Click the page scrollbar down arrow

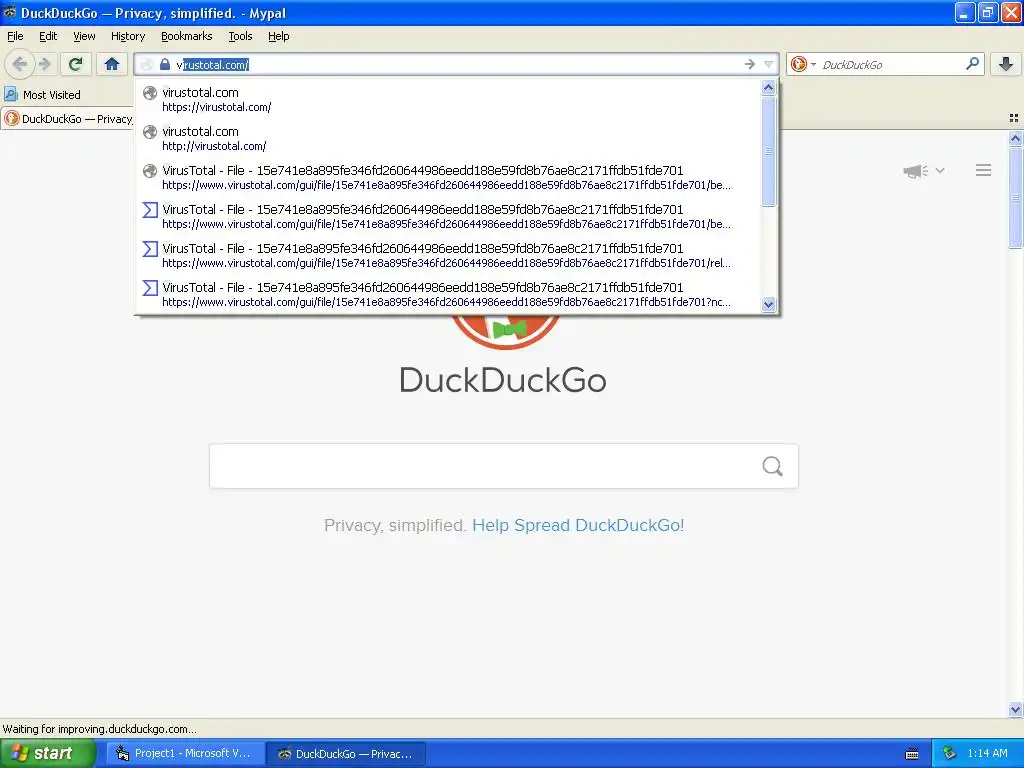pyautogui.click(x=1015, y=709)
